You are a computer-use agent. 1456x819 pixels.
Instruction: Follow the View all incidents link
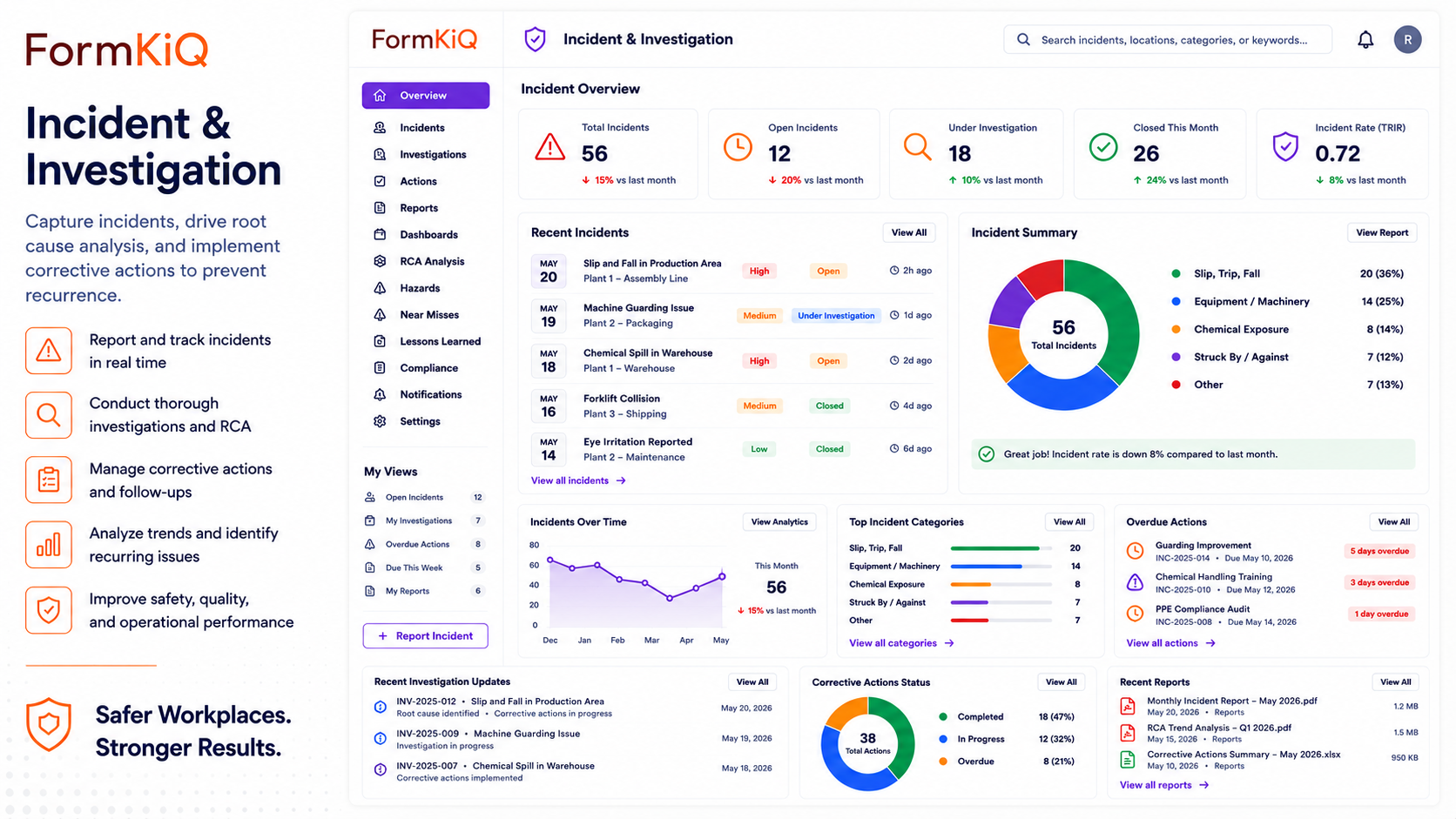(x=578, y=480)
